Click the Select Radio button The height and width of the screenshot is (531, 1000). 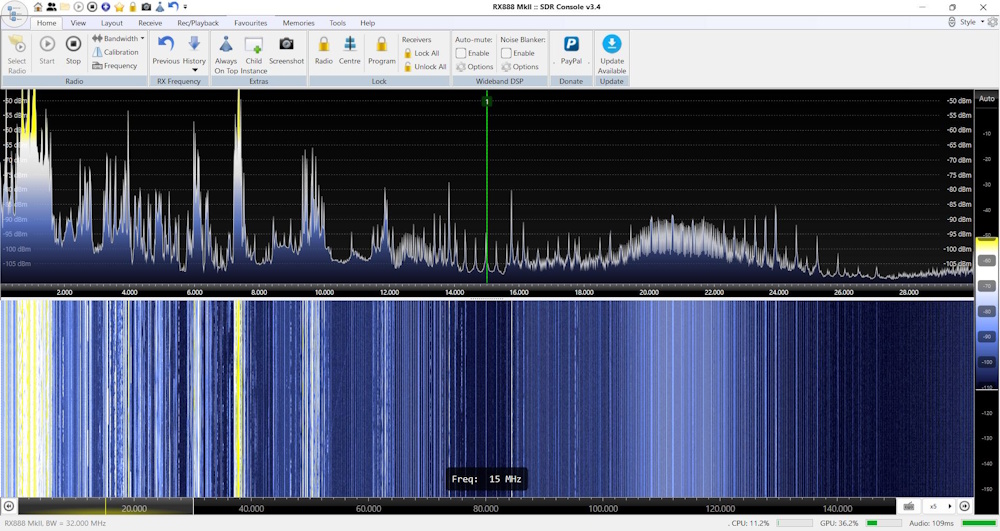coord(17,55)
